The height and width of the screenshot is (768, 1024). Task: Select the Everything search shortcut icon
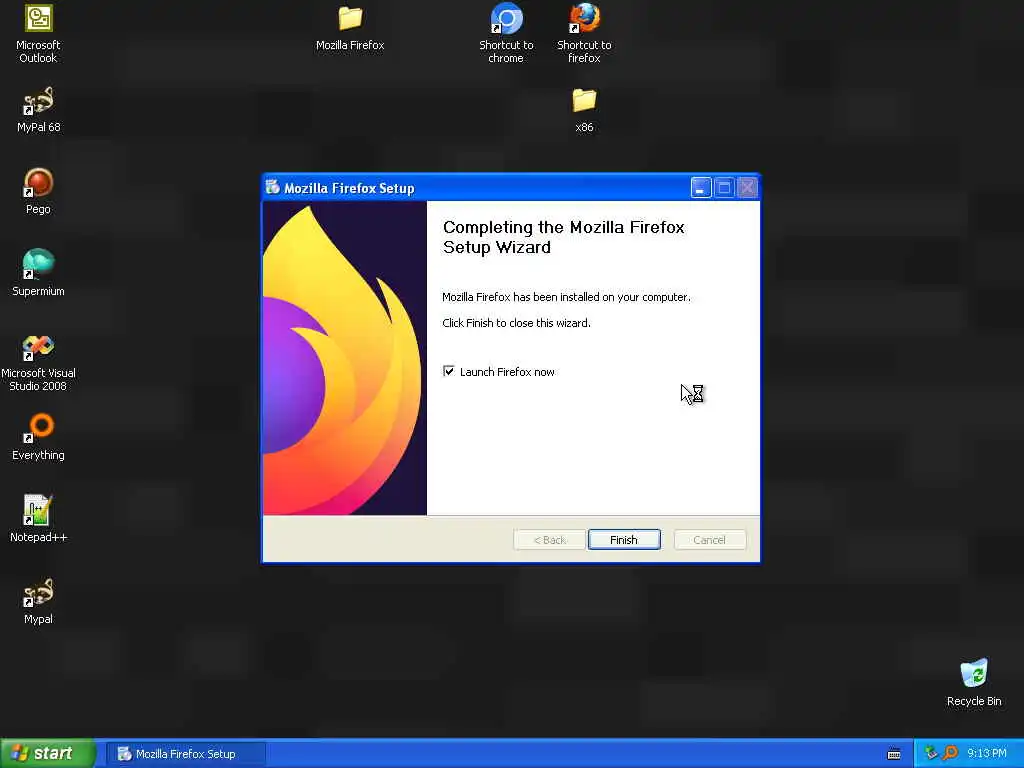click(38, 438)
